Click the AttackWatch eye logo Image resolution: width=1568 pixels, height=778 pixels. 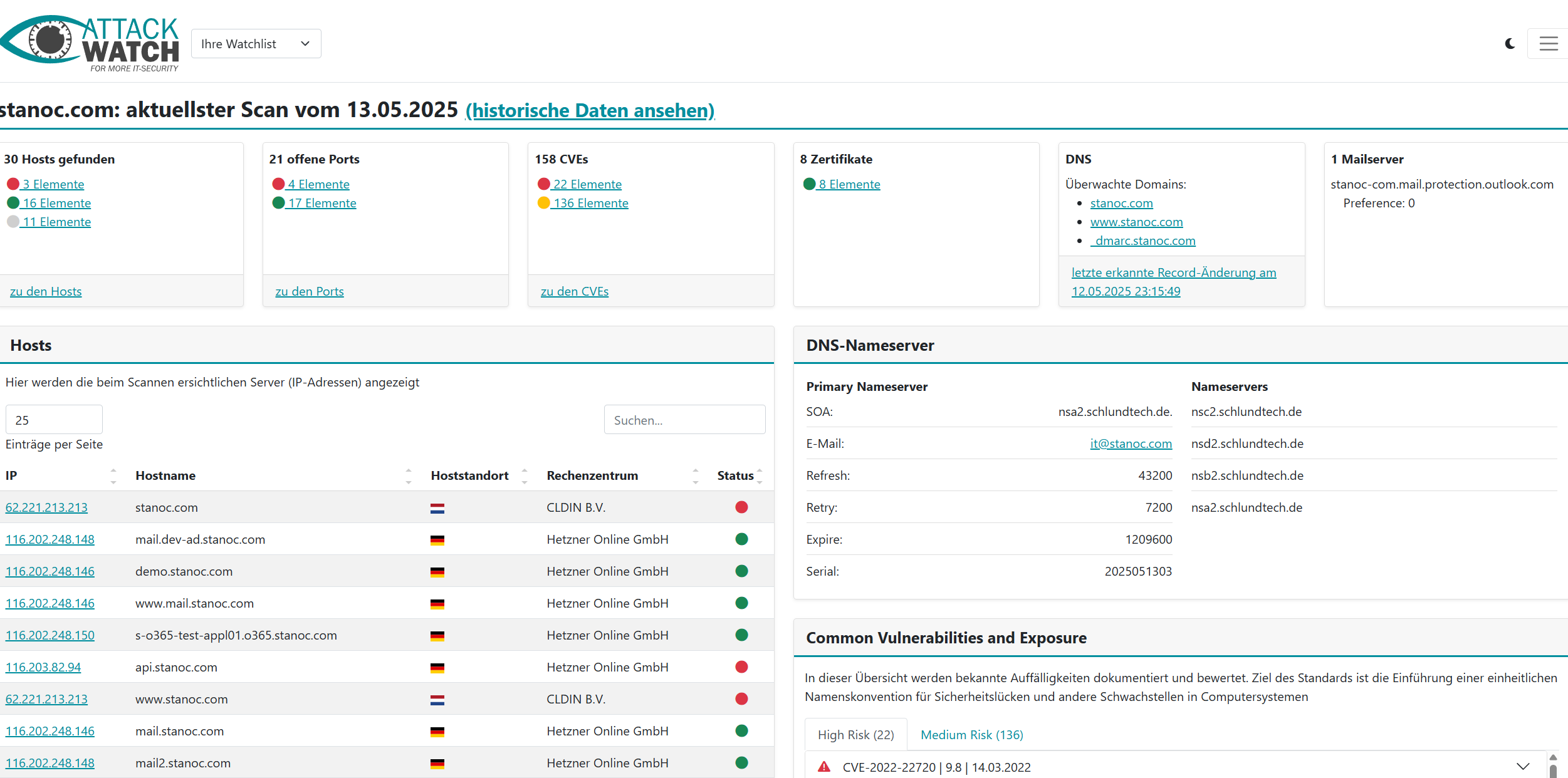pyautogui.click(x=49, y=41)
